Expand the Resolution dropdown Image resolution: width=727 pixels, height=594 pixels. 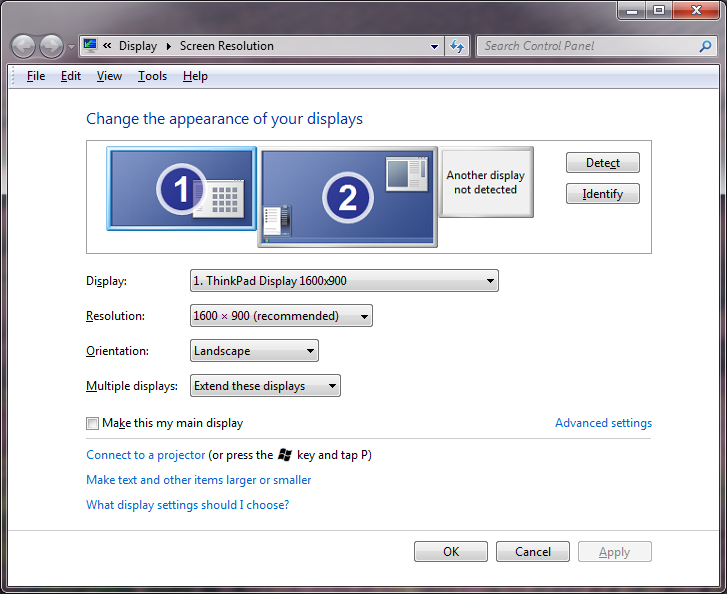click(281, 316)
